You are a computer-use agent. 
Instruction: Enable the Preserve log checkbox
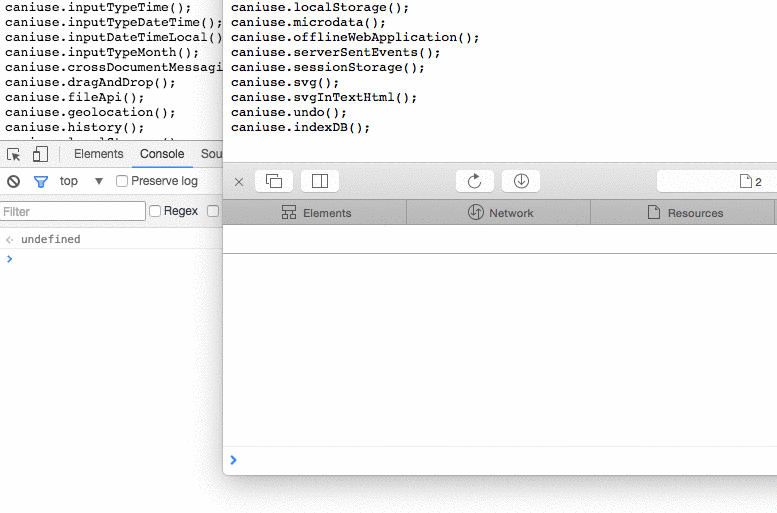pyautogui.click(x=122, y=181)
